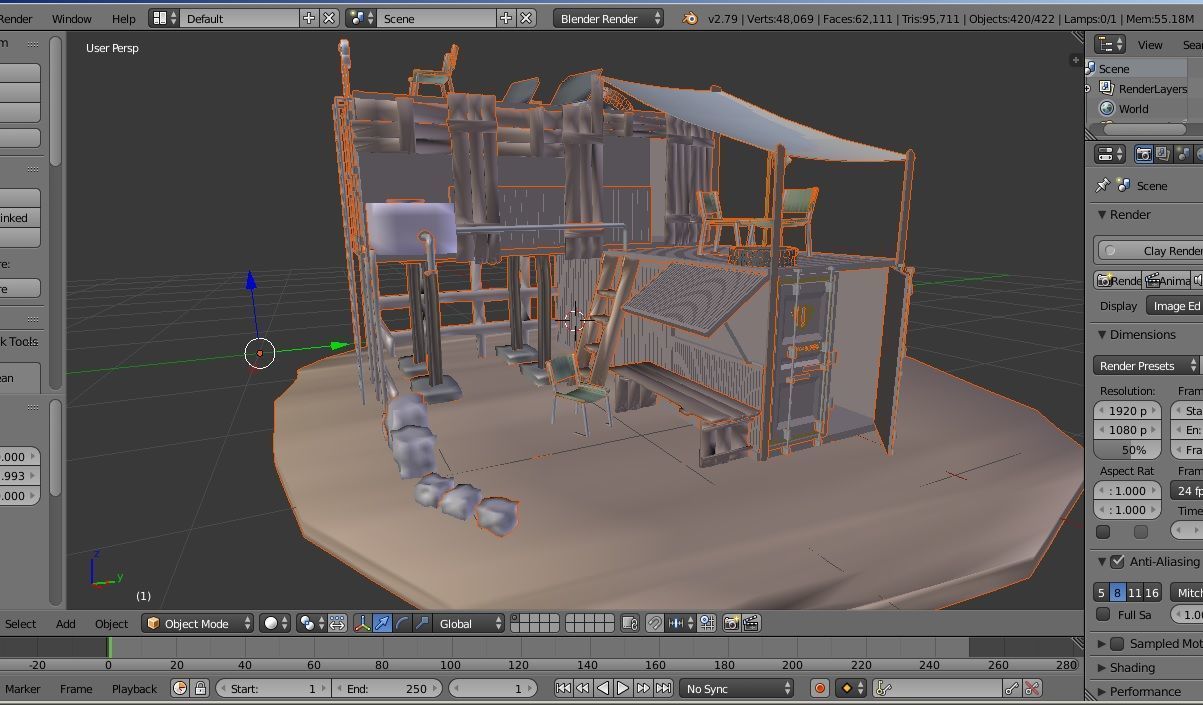Click the Blender logo icon in info header
The height and width of the screenshot is (705, 1203).
click(690, 18)
